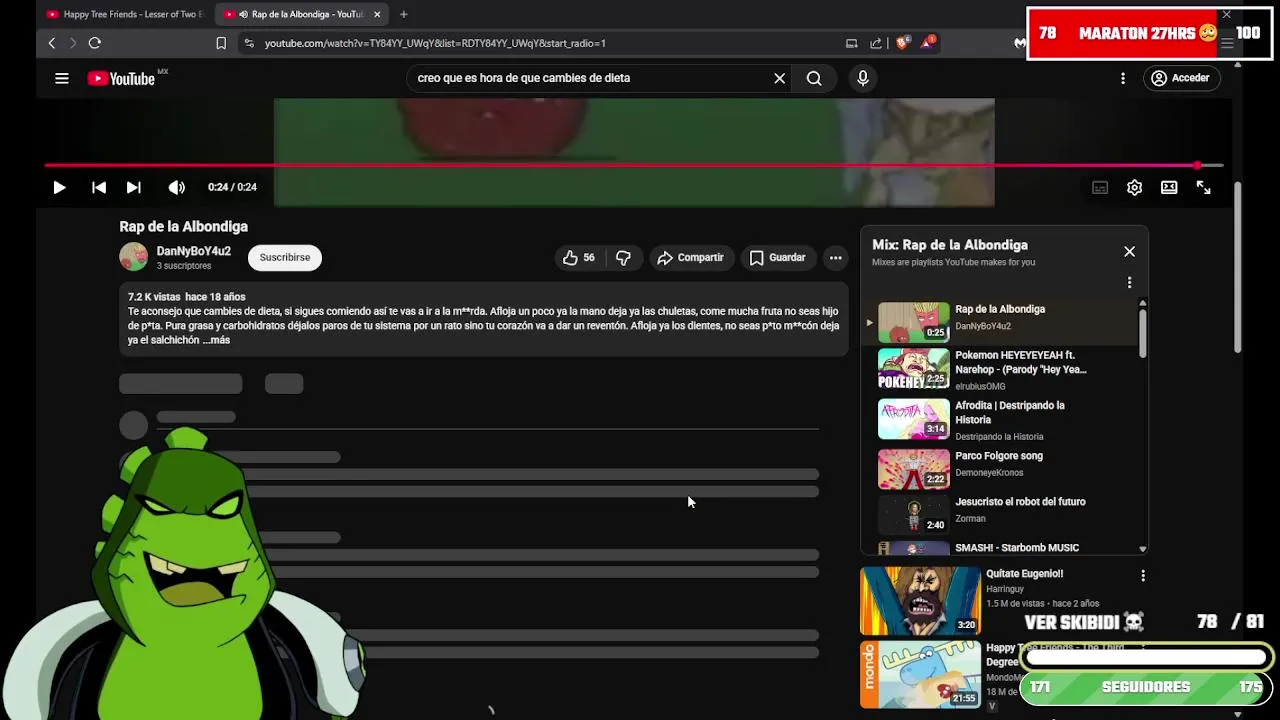
Task: Open the Mix playlist options menu
Action: (x=1129, y=282)
